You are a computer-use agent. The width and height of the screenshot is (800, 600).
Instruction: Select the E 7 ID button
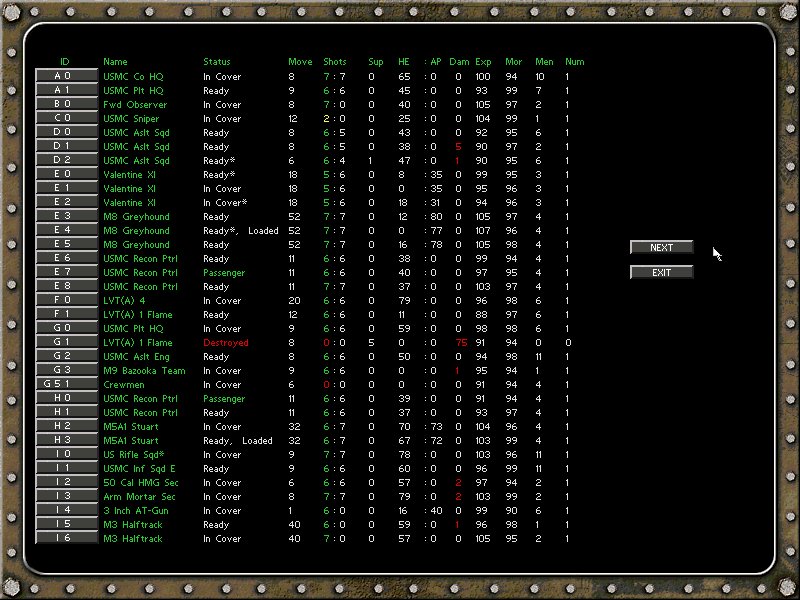pyautogui.click(x=66, y=272)
